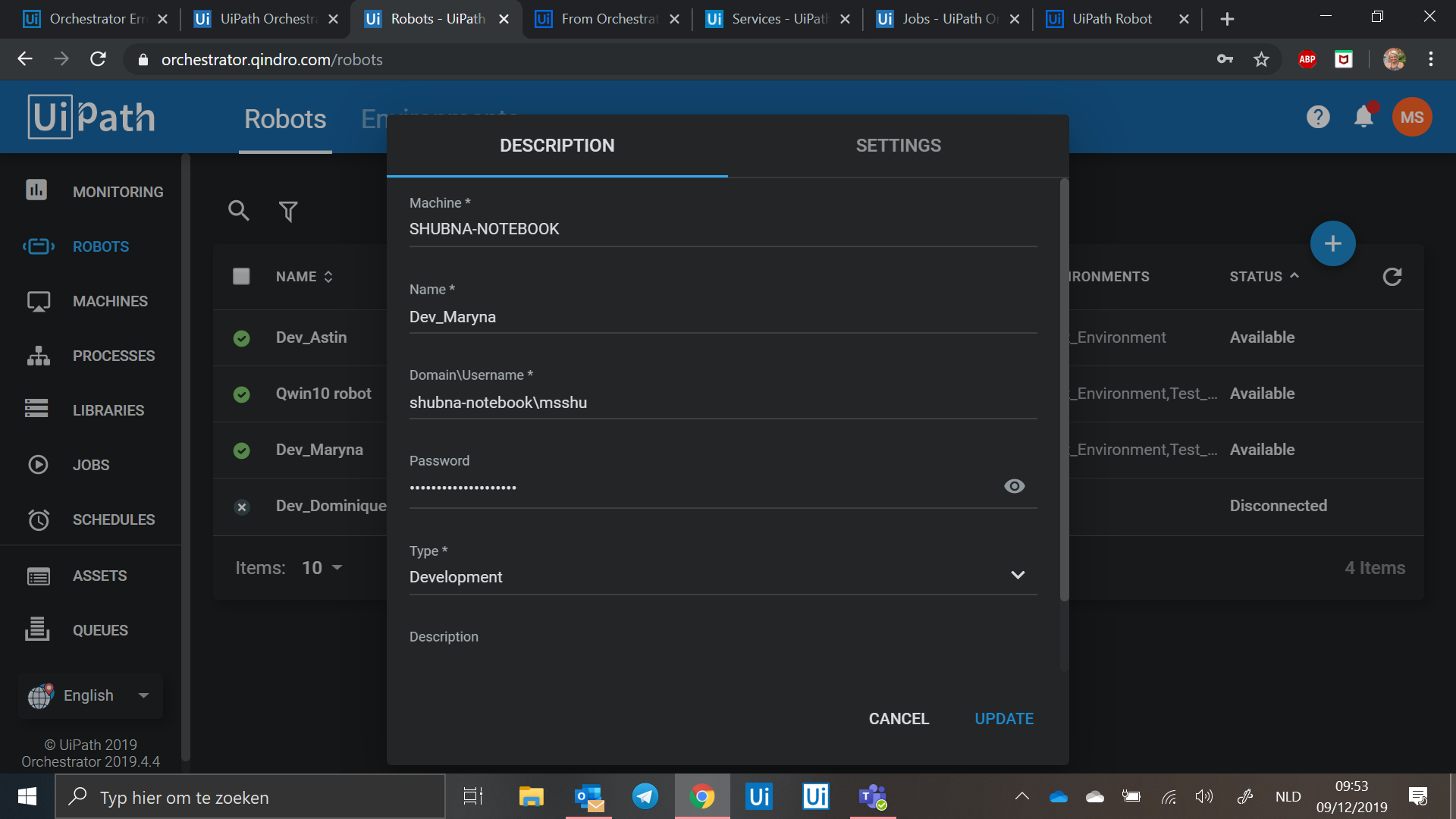Click the filter funnel icon
The height and width of the screenshot is (819, 1456).
288,212
